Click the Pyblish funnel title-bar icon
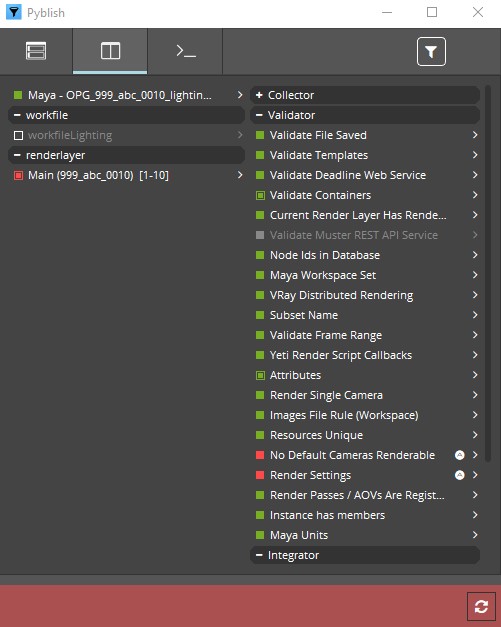501x627 pixels. pos(14,12)
